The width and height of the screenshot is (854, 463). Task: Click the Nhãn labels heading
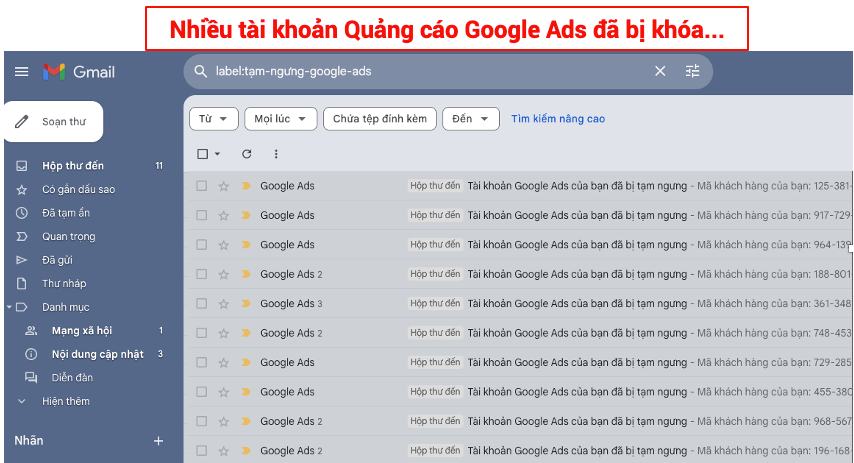tap(29, 441)
